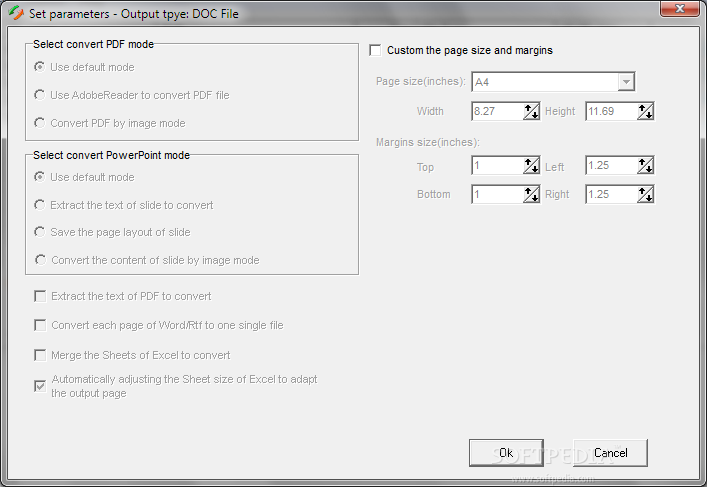Click Select convert PDF mode group title
Image resolution: width=707 pixels, height=487 pixels.
click(93, 44)
